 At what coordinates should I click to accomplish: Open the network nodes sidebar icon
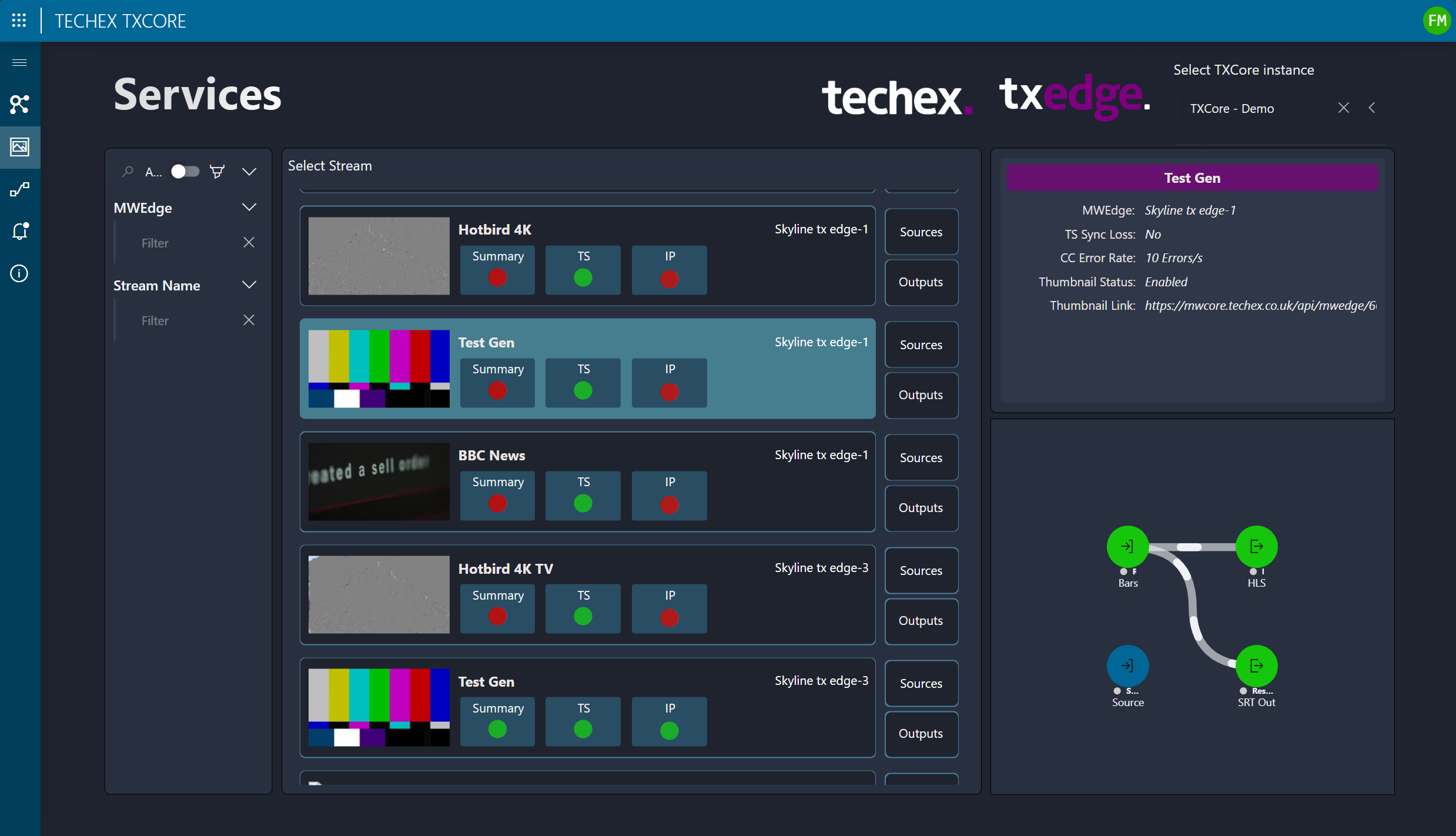click(19, 104)
